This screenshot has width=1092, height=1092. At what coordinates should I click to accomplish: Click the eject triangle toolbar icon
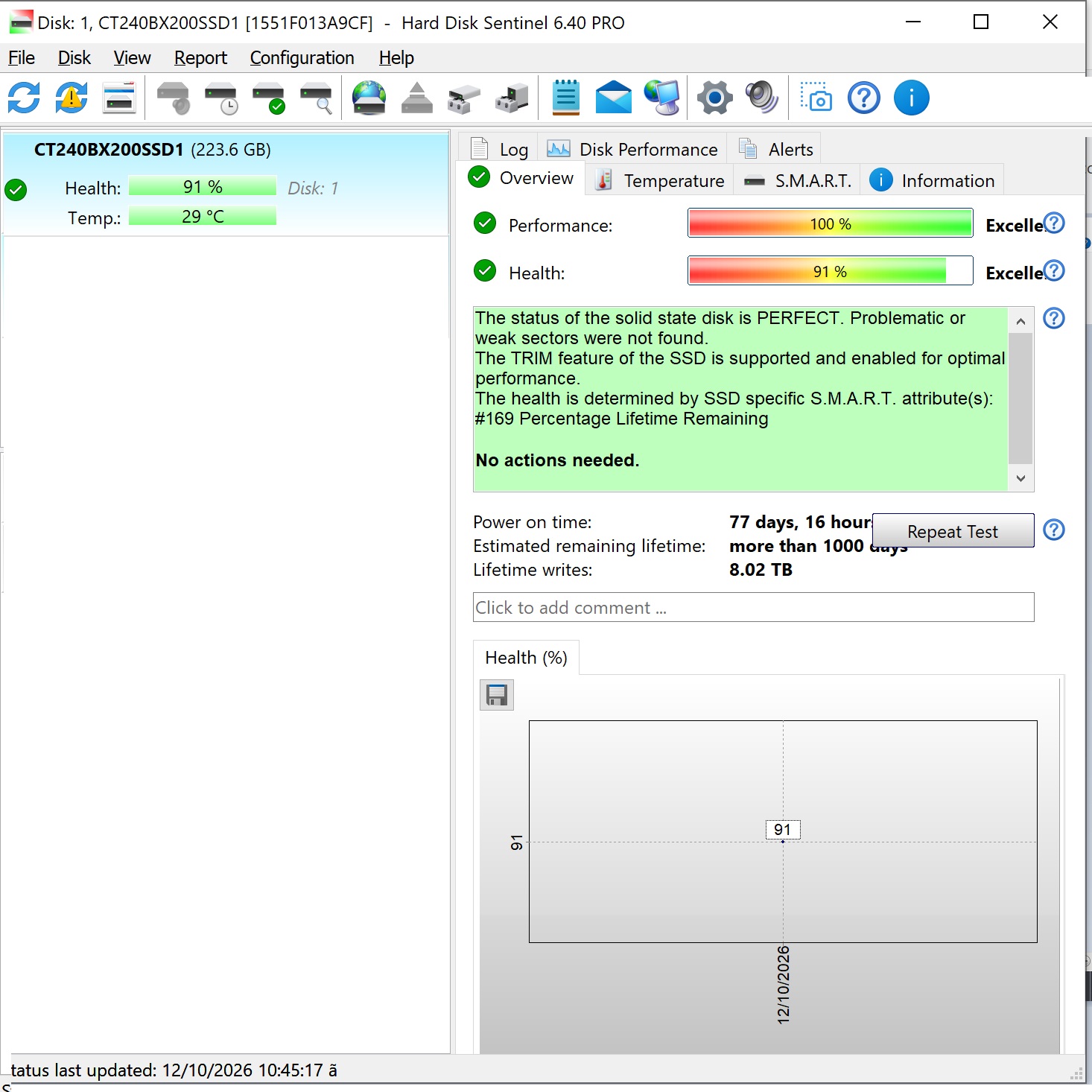coord(417,98)
